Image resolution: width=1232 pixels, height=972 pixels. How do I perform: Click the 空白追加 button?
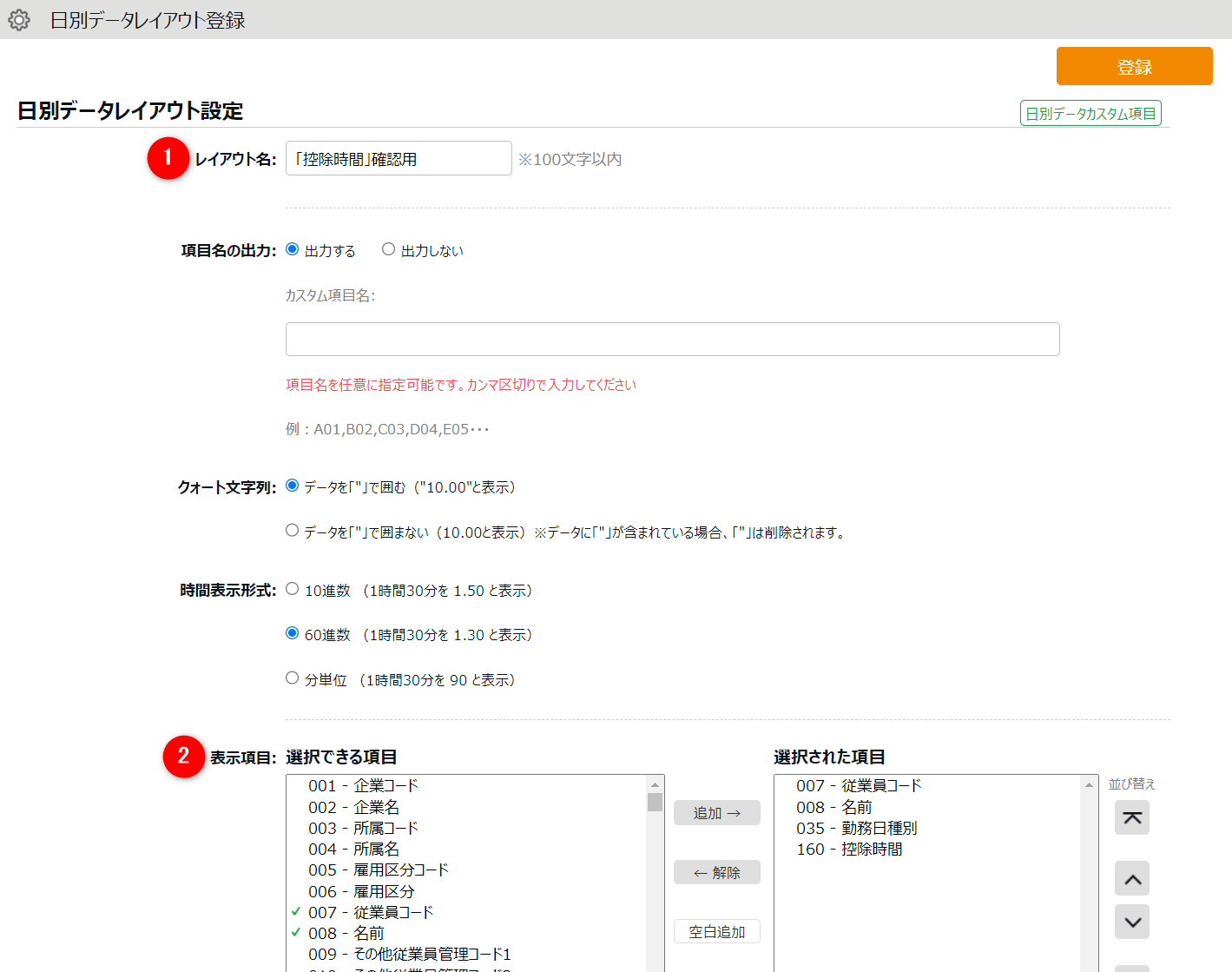(x=717, y=932)
